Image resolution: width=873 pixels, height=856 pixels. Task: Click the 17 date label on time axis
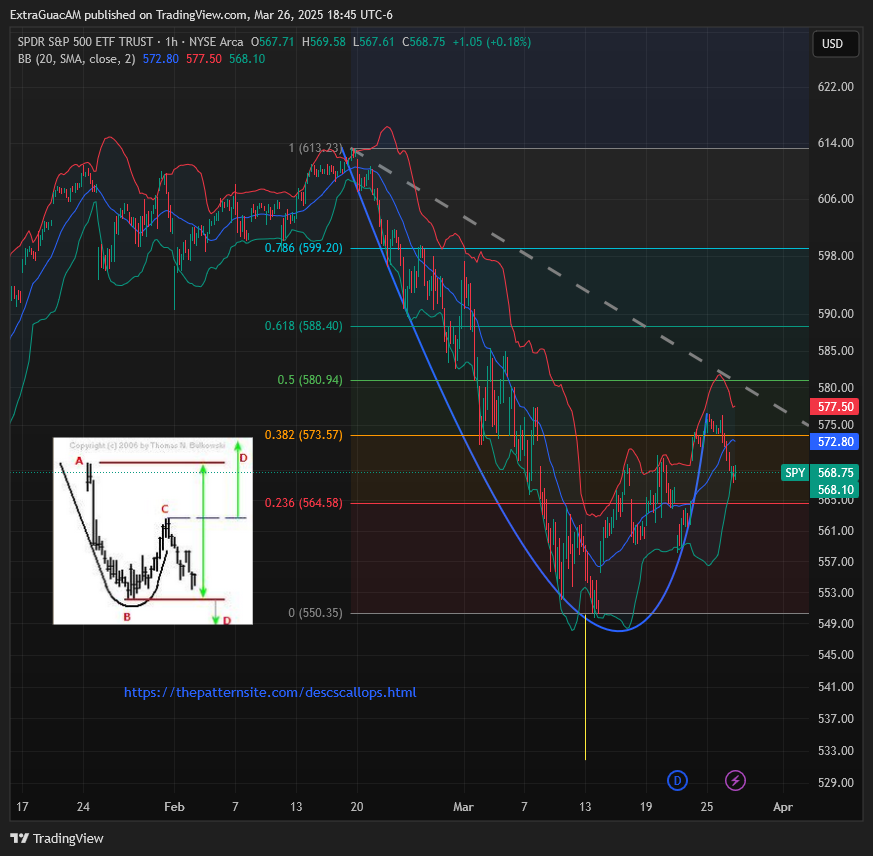[22, 806]
